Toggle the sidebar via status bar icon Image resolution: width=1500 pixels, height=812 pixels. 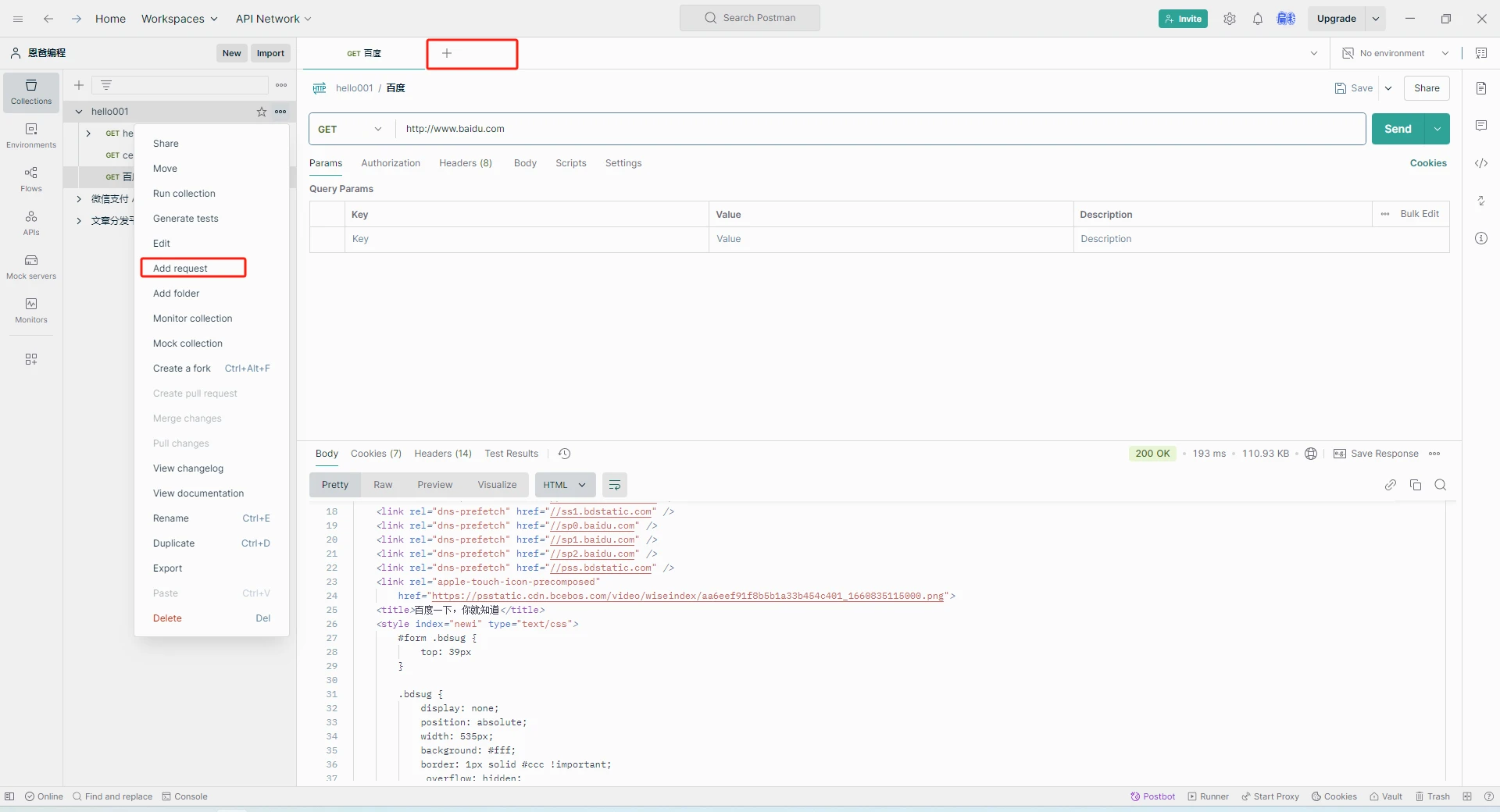9,796
